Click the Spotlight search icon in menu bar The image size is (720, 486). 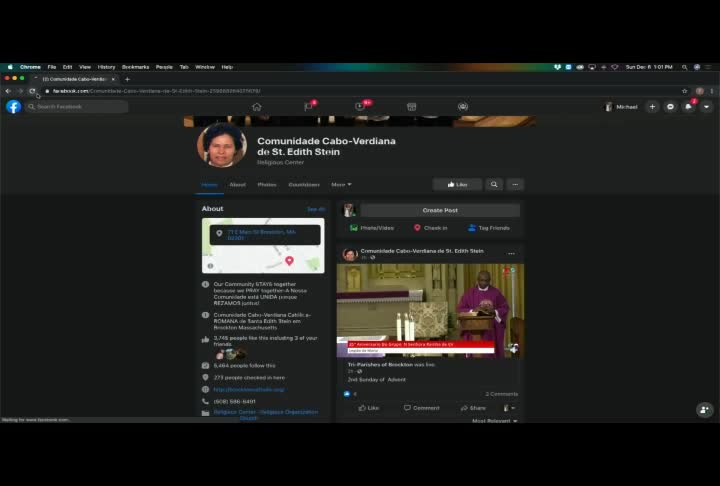click(x=684, y=67)
